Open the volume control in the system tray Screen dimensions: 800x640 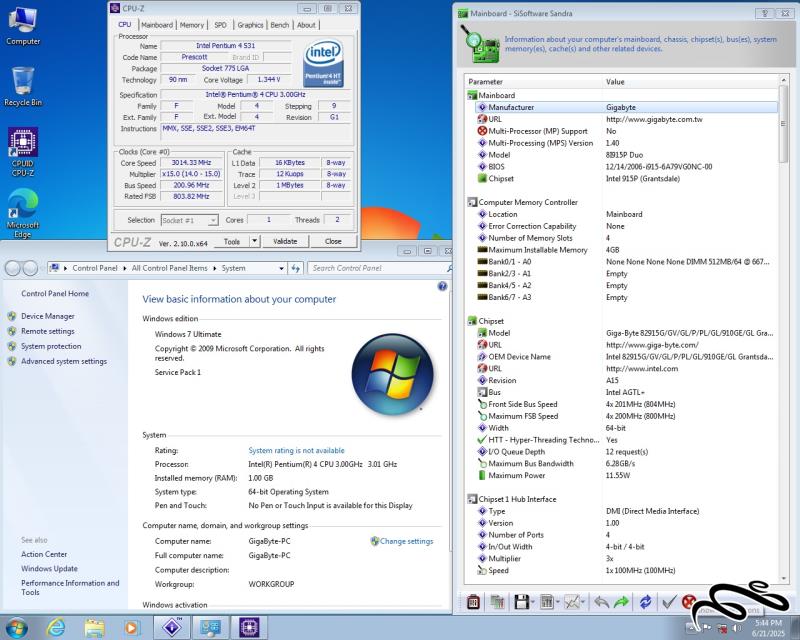point(736,628)
